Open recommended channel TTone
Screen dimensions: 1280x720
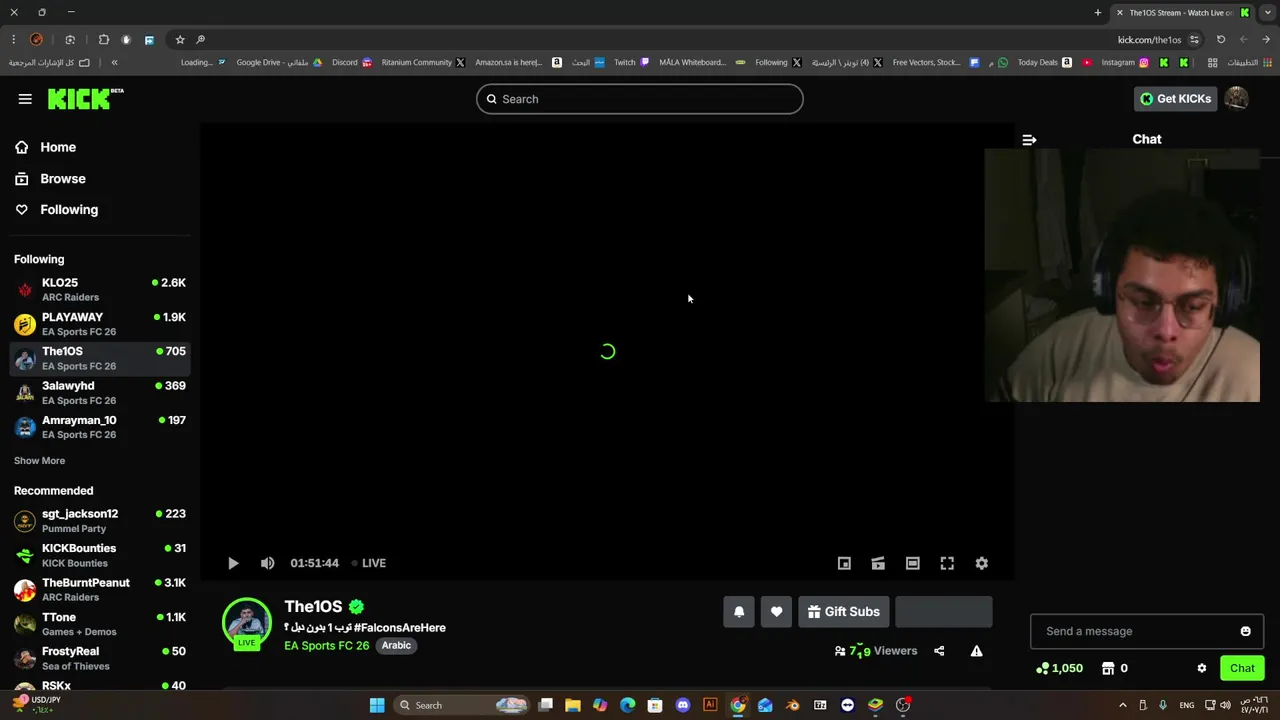coord(100,624)
